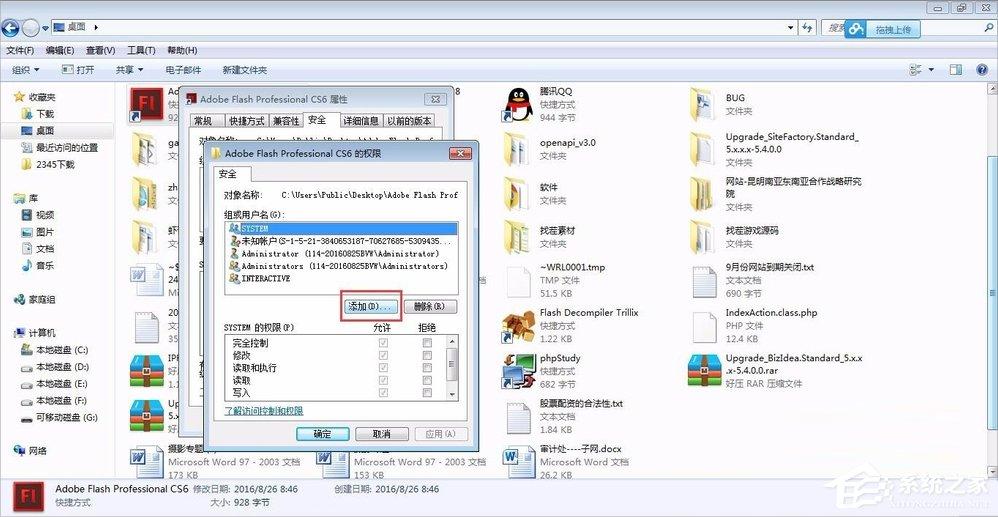Open the 音乐 library in sidebar
The height and width of the screenshot is (517, 998).
45,266
